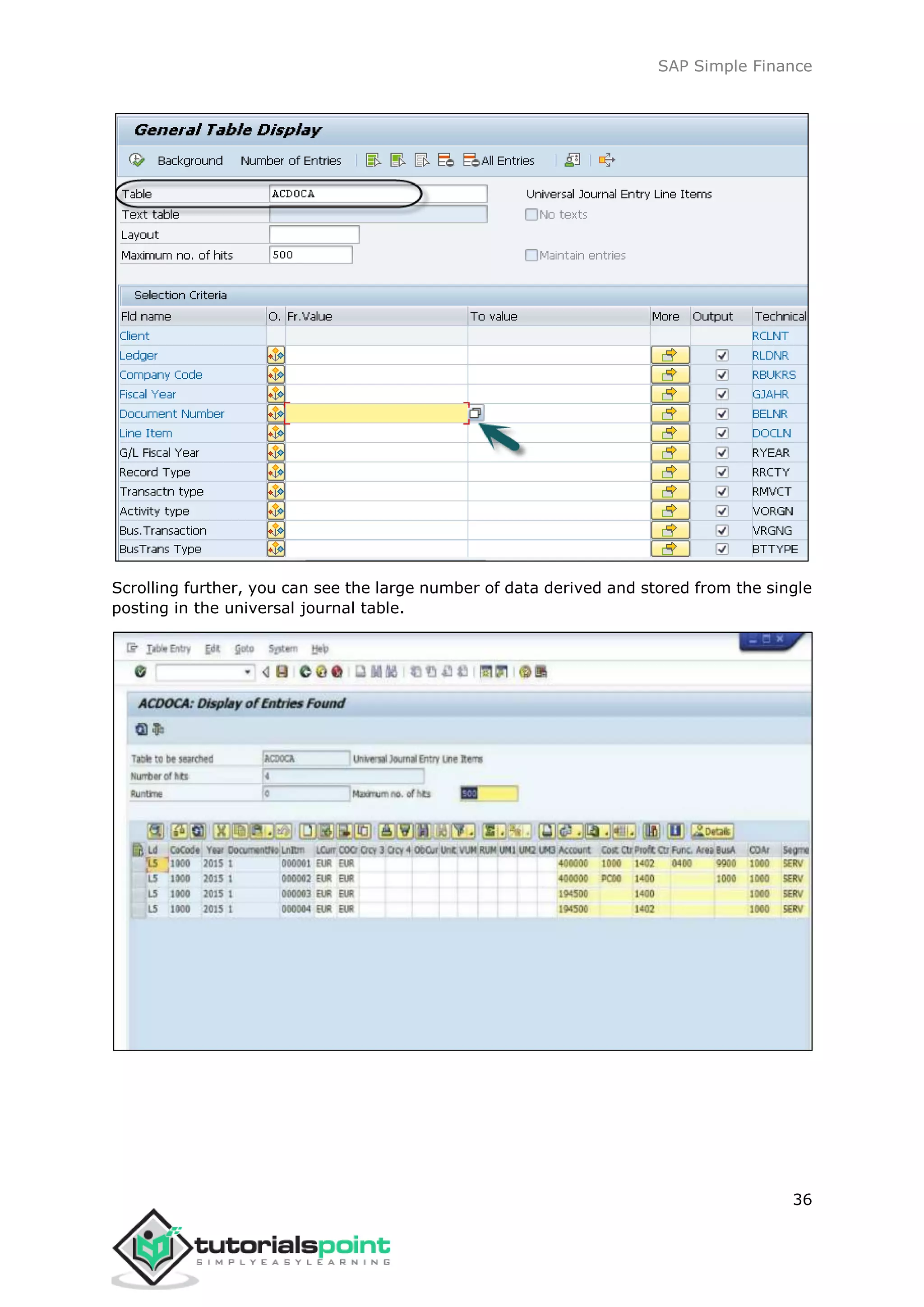Click multiple selection arrow for Document Number

coord(670,413)
